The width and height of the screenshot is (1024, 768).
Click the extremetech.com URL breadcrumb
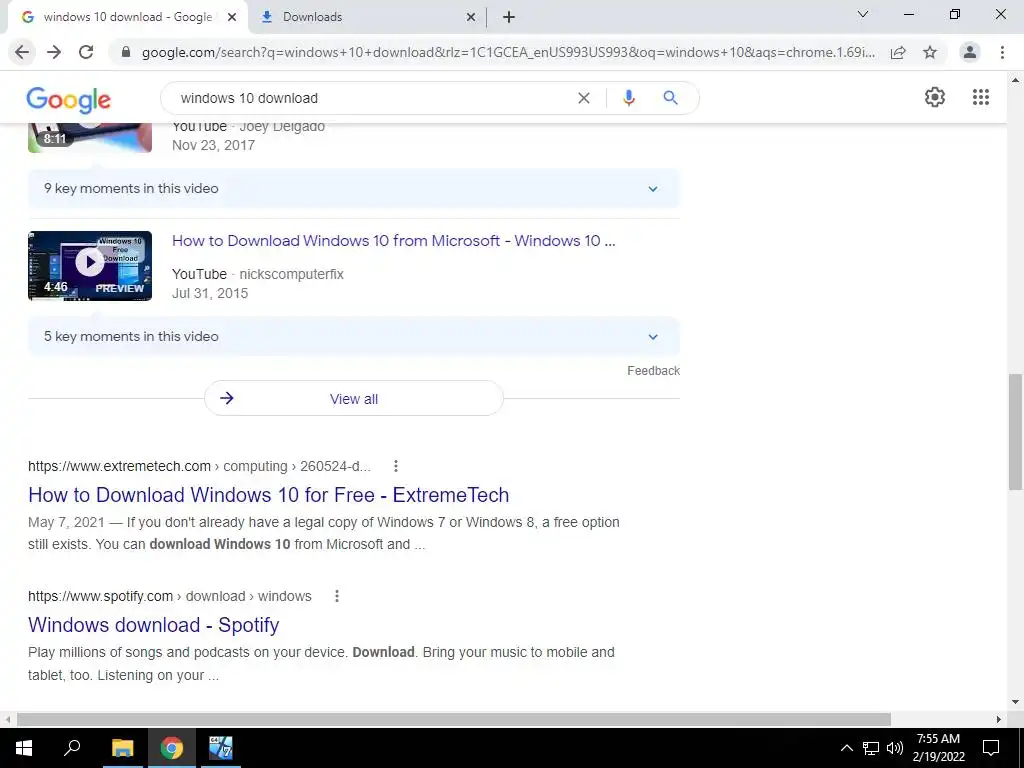click(x=199, y=466)
